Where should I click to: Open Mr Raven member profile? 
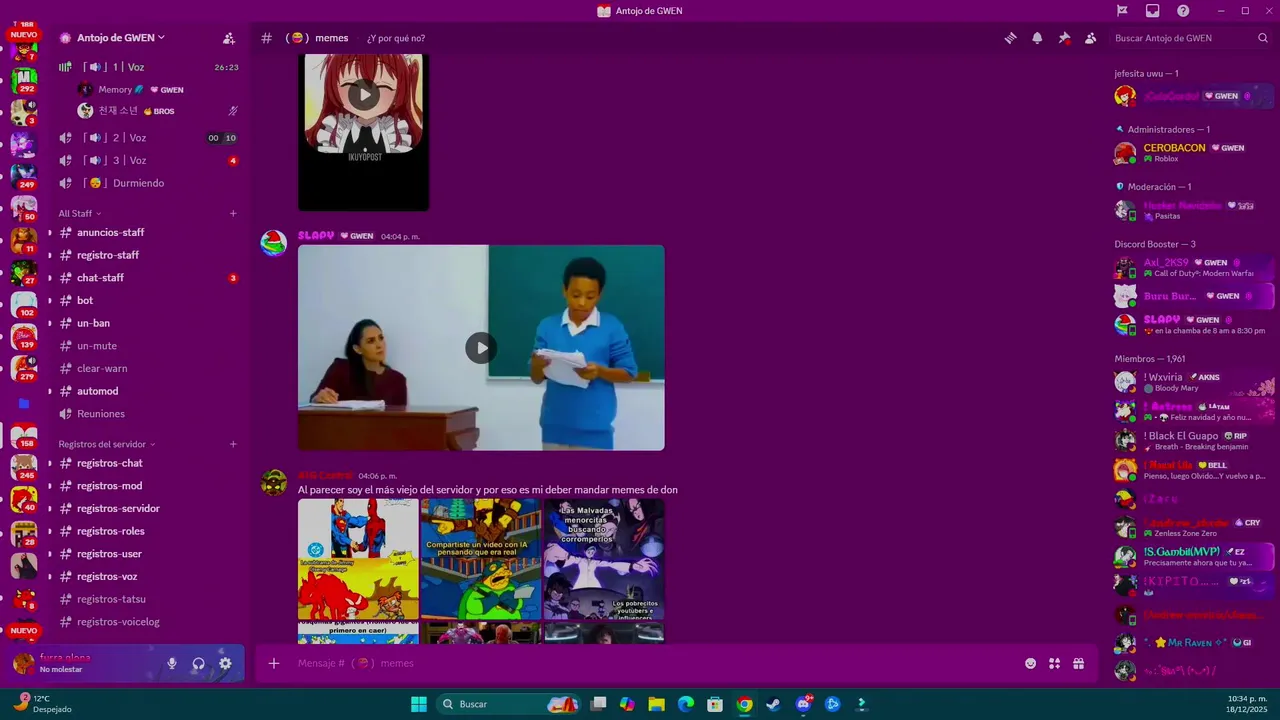[x=1193, y=642]
